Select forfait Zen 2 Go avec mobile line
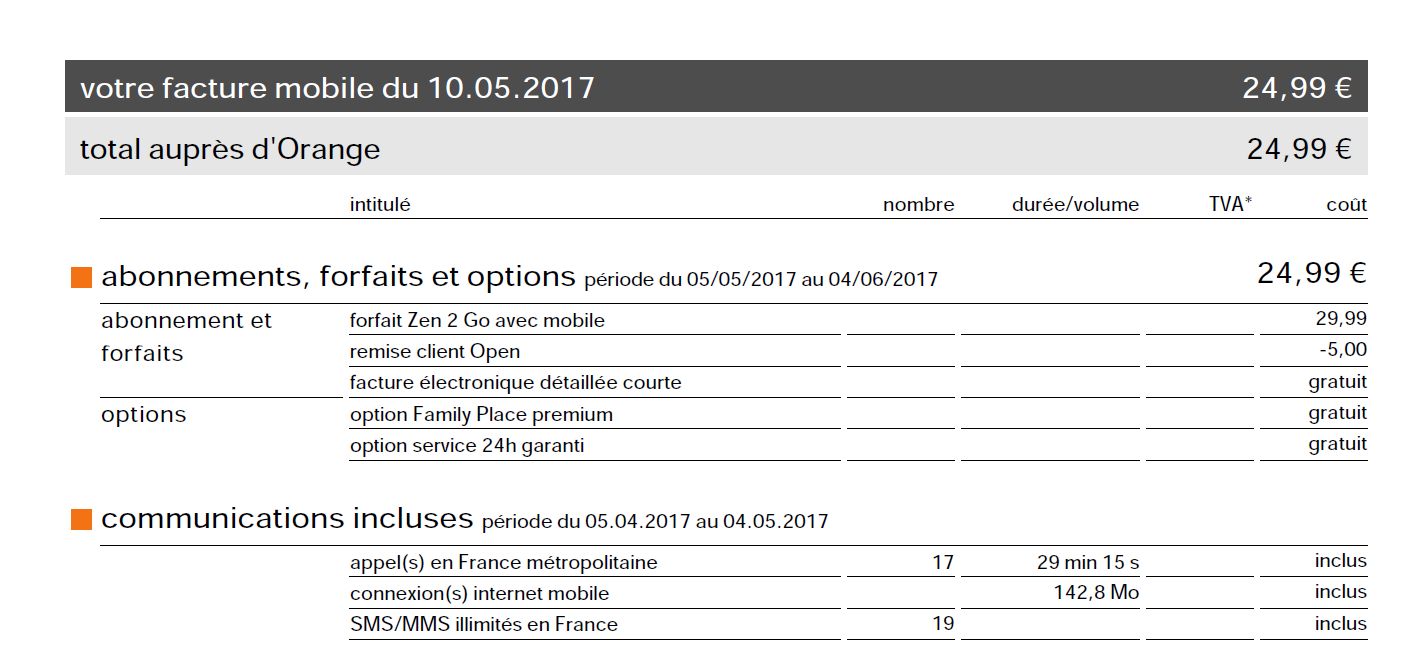Image resolution: width=1405 pixels, height=671 pixels. click(x=477, y=321)
